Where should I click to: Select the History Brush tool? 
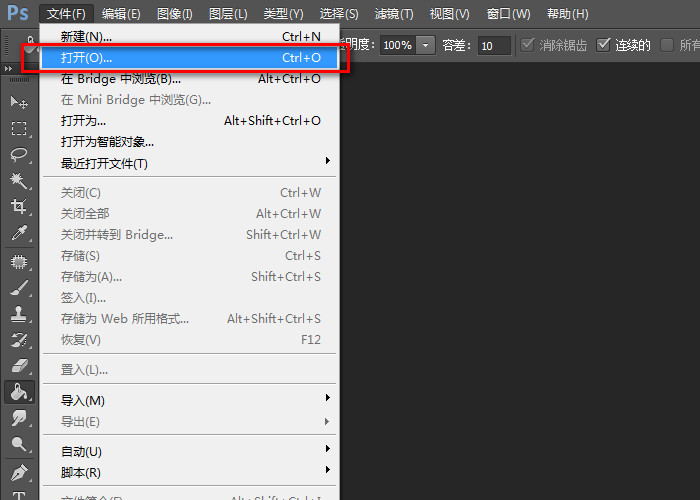pos(19,340)
